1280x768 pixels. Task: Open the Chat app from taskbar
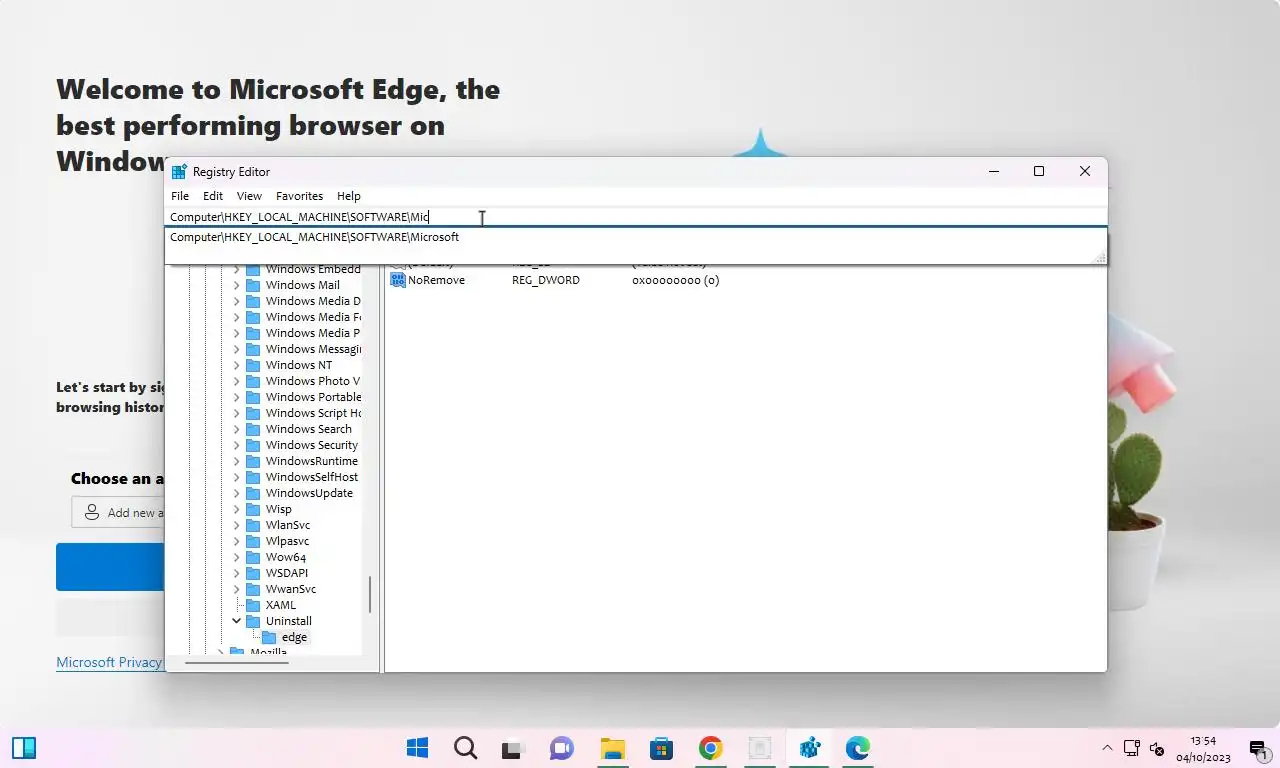click(562, 748)
